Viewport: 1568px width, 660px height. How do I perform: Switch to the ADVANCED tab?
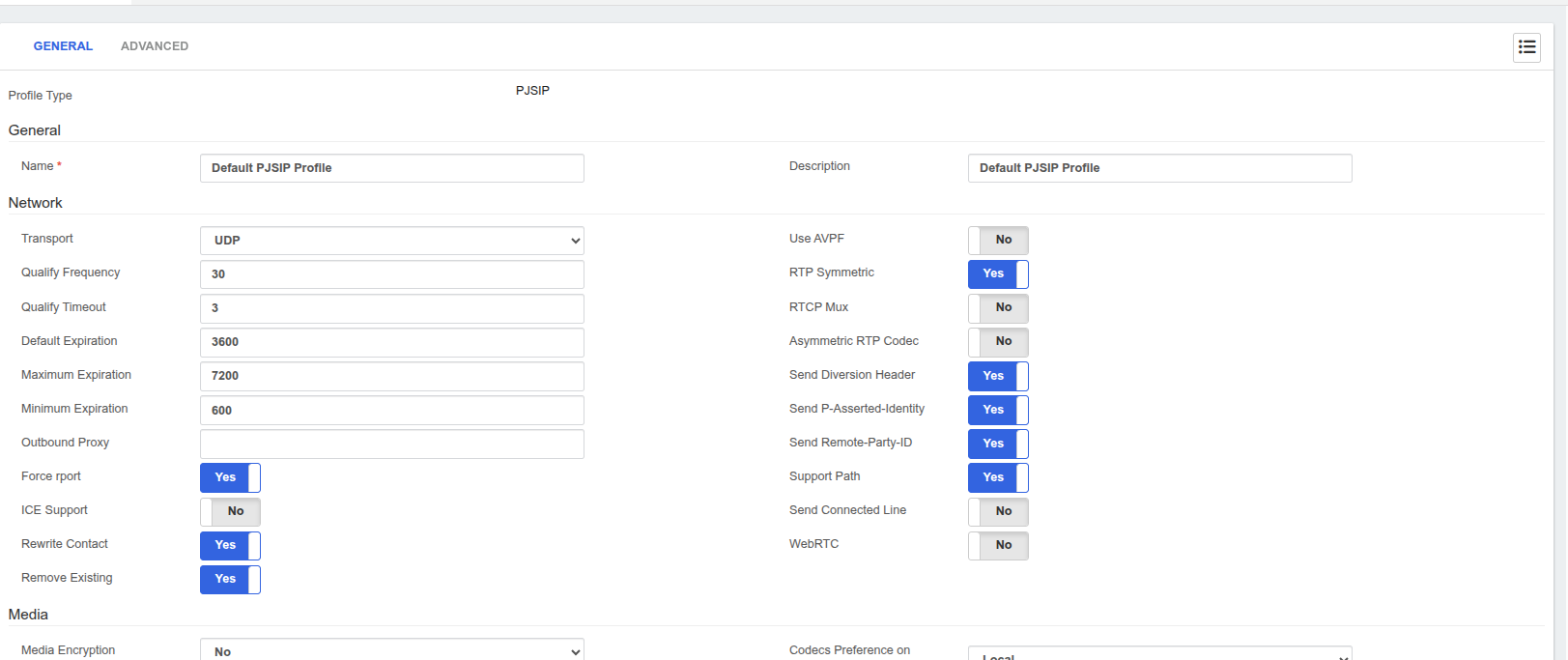[155, 46]
